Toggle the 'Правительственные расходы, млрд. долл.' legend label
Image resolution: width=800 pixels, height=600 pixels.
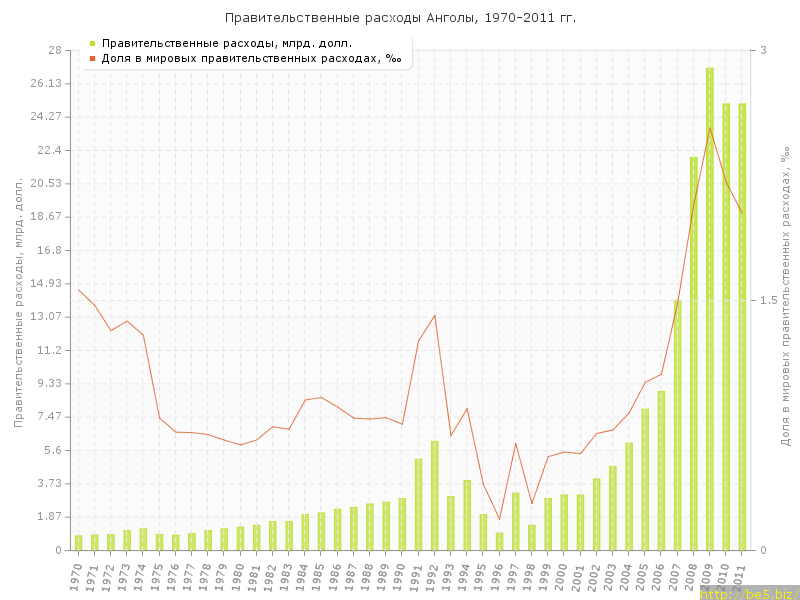click(227, 43)
